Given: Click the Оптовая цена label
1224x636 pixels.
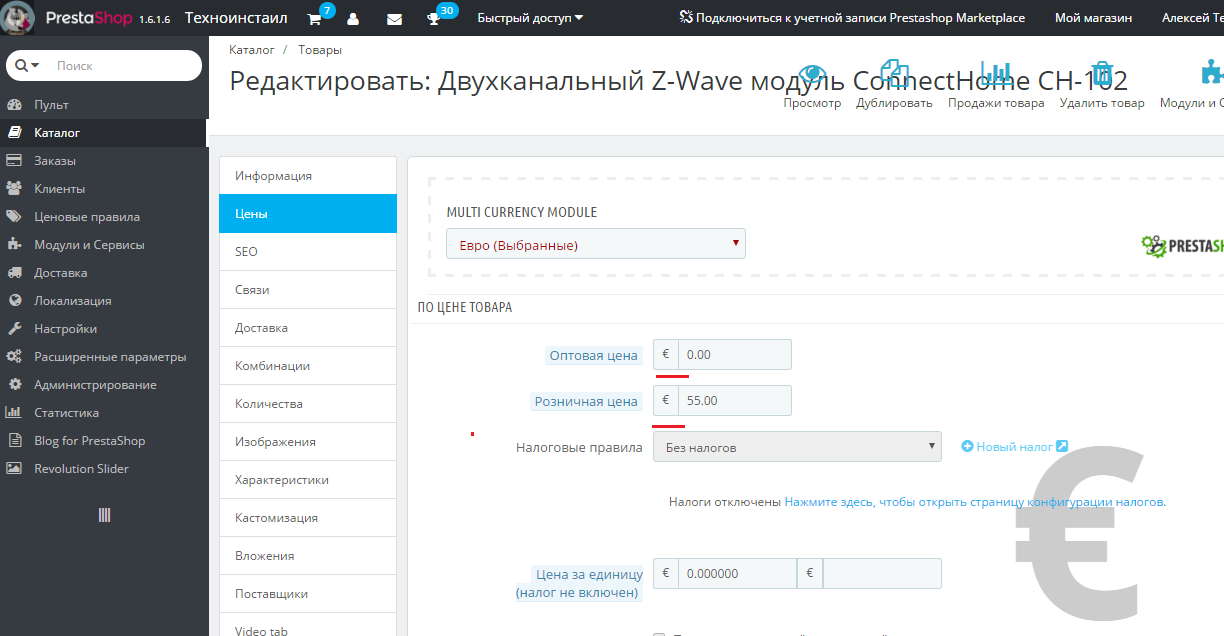Looking at the screenshot, I should tap(593, 356).
